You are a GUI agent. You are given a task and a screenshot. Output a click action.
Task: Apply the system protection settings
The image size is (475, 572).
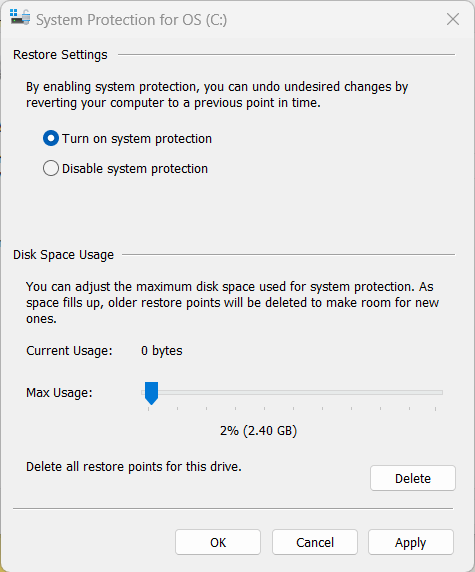pyautogui.click(x=411, y=542)
